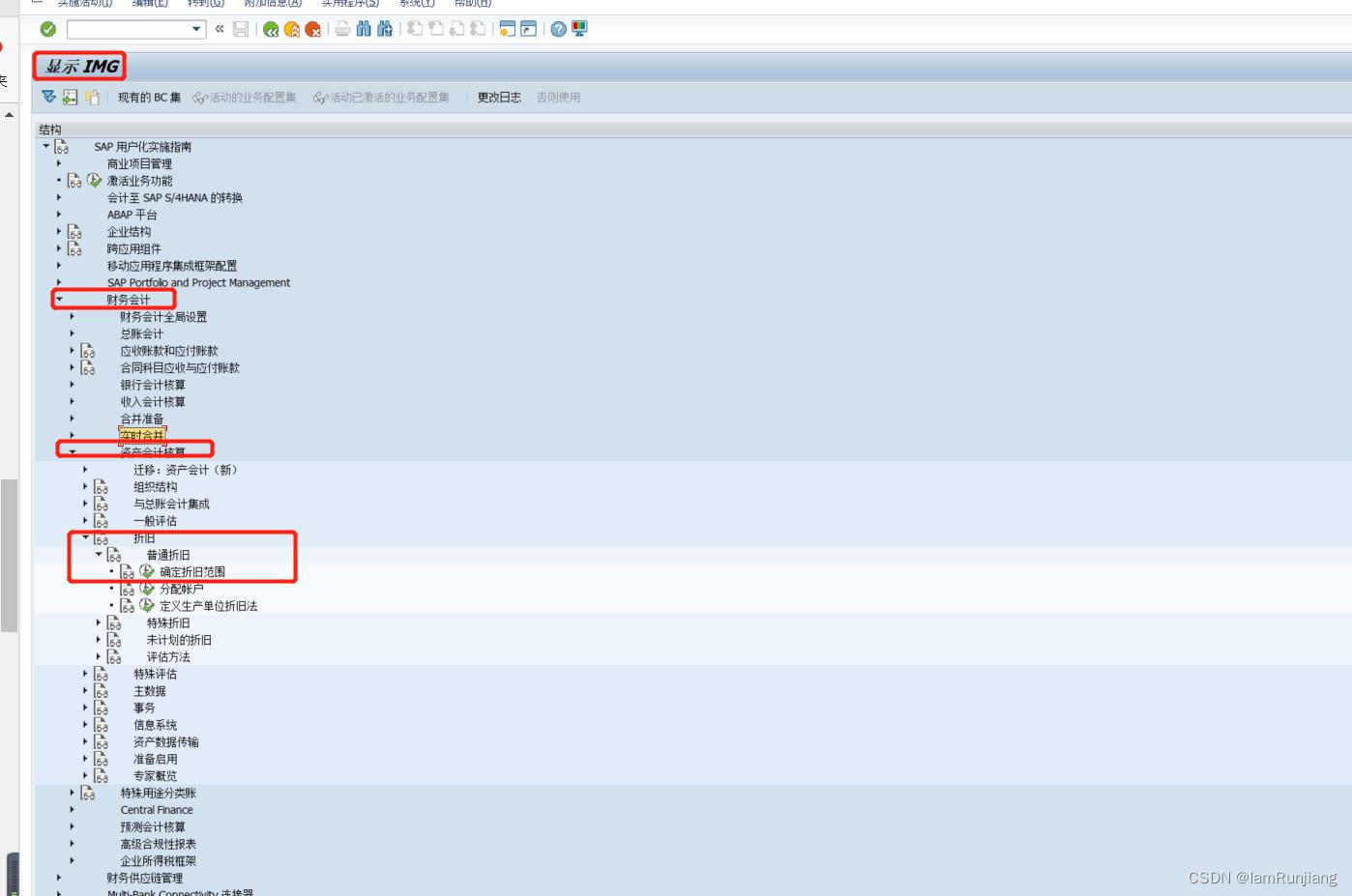Select SAP Portfolio and Project Management row
Screen dimensions: 1352x896
[198, 282]
